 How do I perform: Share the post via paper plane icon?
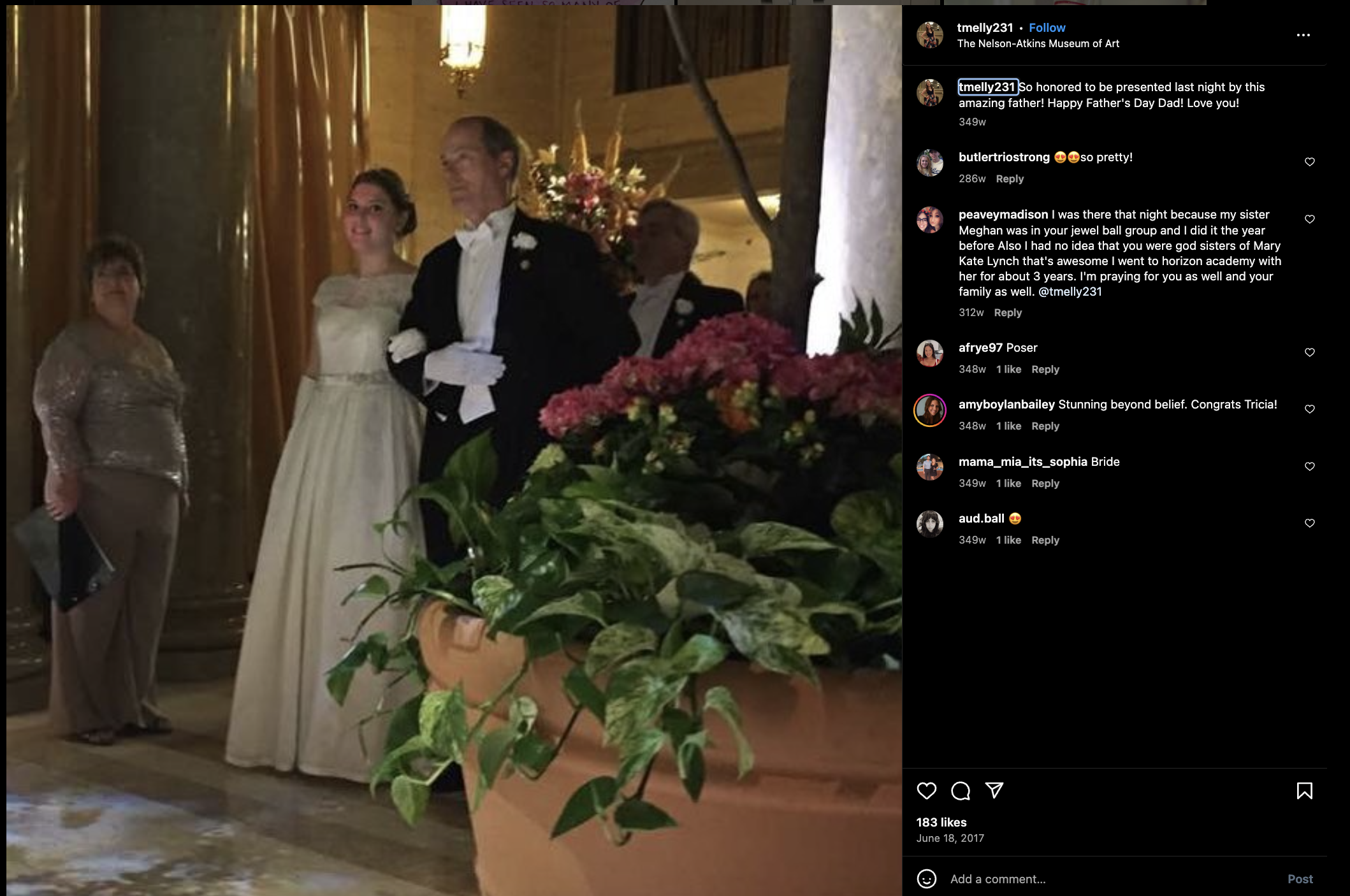994,790
